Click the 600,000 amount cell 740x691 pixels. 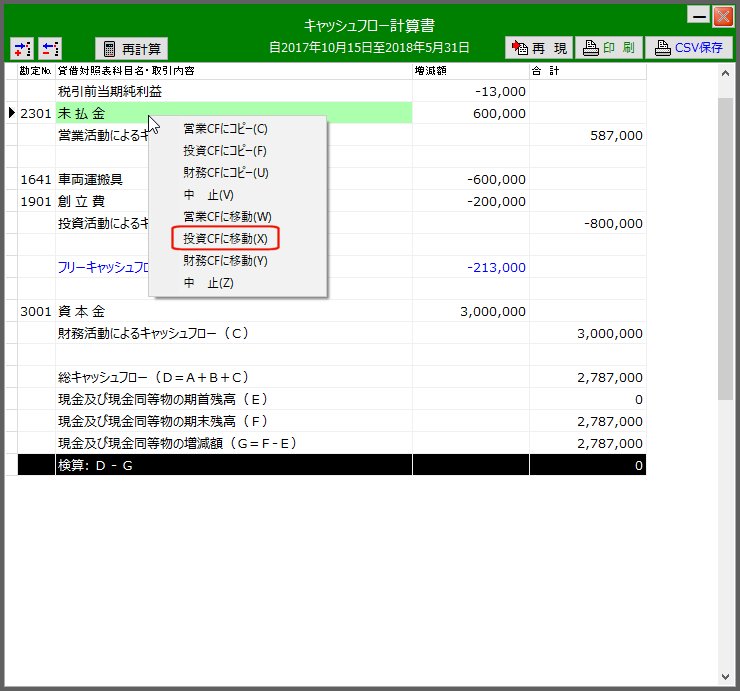471,113
